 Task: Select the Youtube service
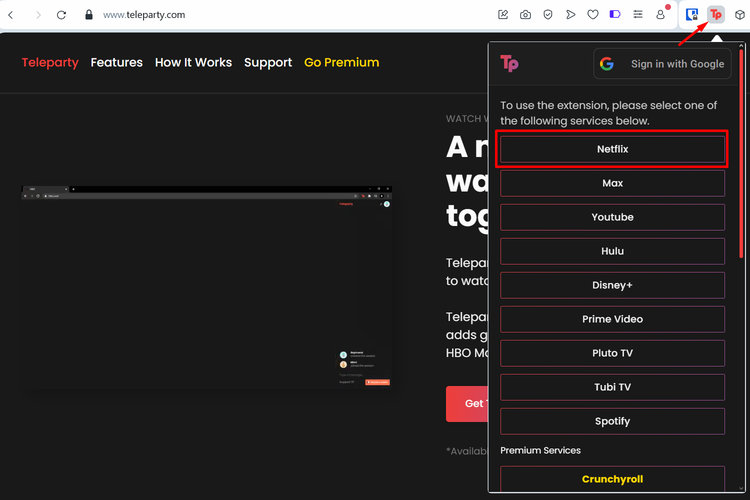pos(612,217)
